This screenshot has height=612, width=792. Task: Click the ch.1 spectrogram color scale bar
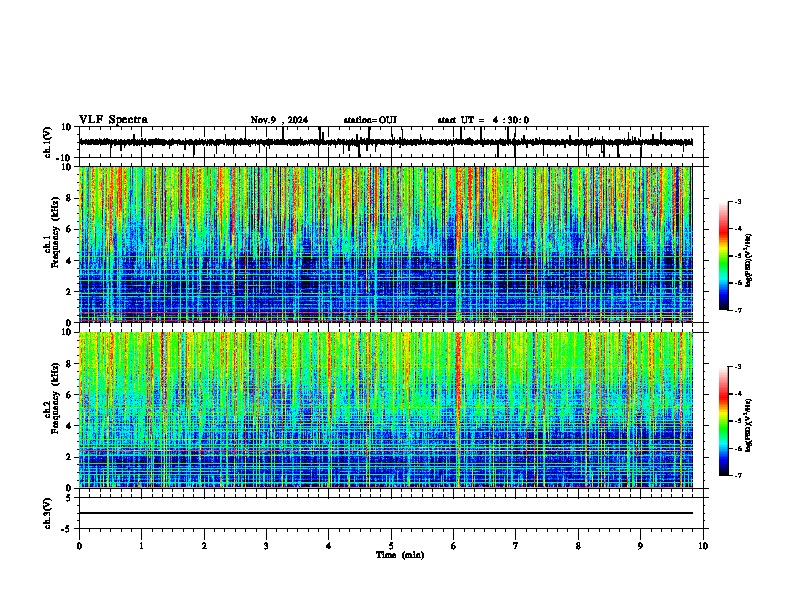(724, 256)
